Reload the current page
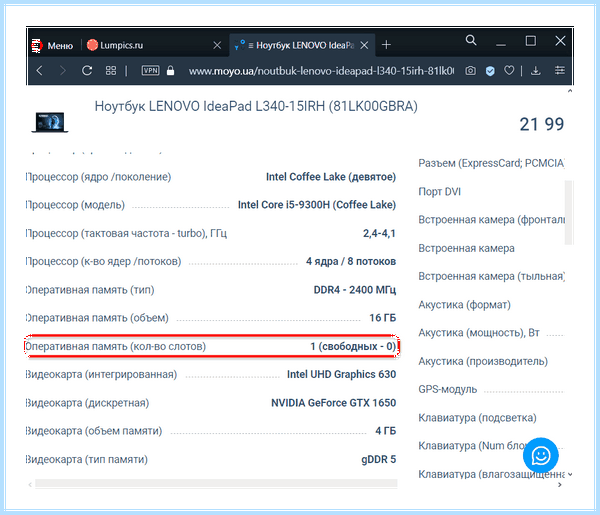Image resolution: width=600 pixels, height=515 pixels. click(x=87, y=70)
